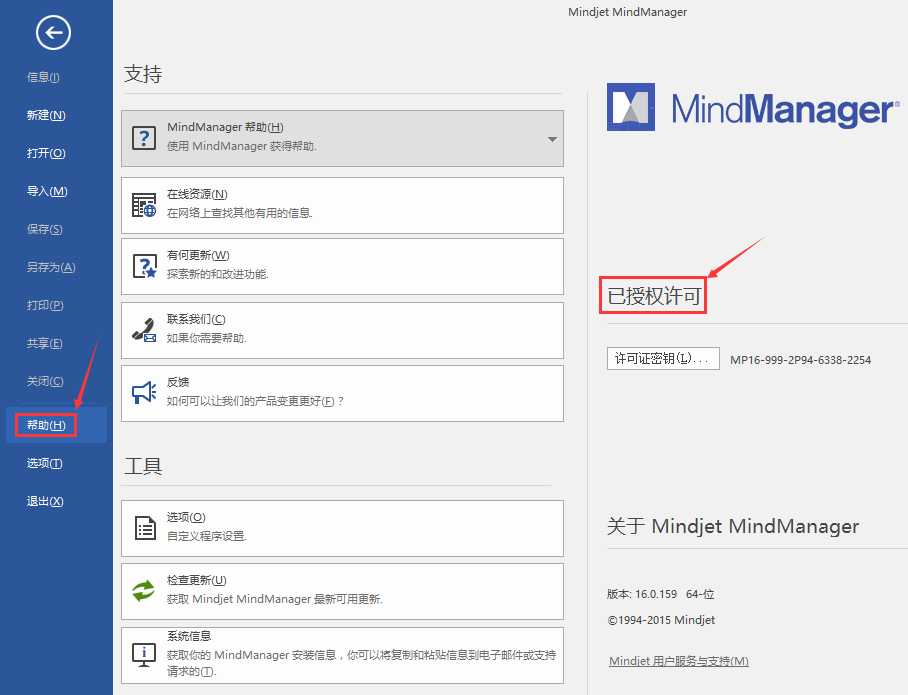
Task: Choose 退出(X) in the sidebar
Action: 45,502
